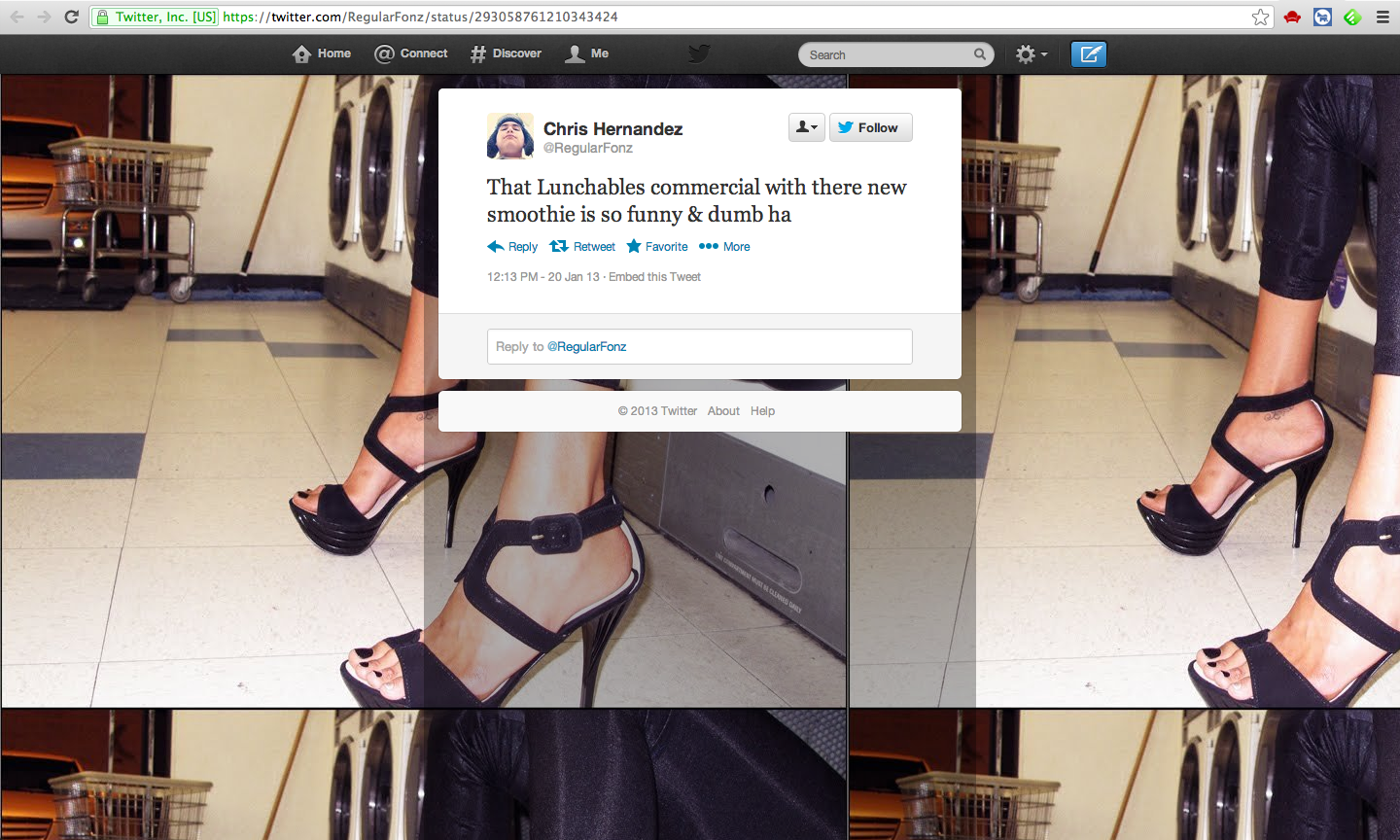The width and height of the screenshot is (1400, 840).
Task: Open Chris Hernandez's avatar picture
Action: point(510,136)
